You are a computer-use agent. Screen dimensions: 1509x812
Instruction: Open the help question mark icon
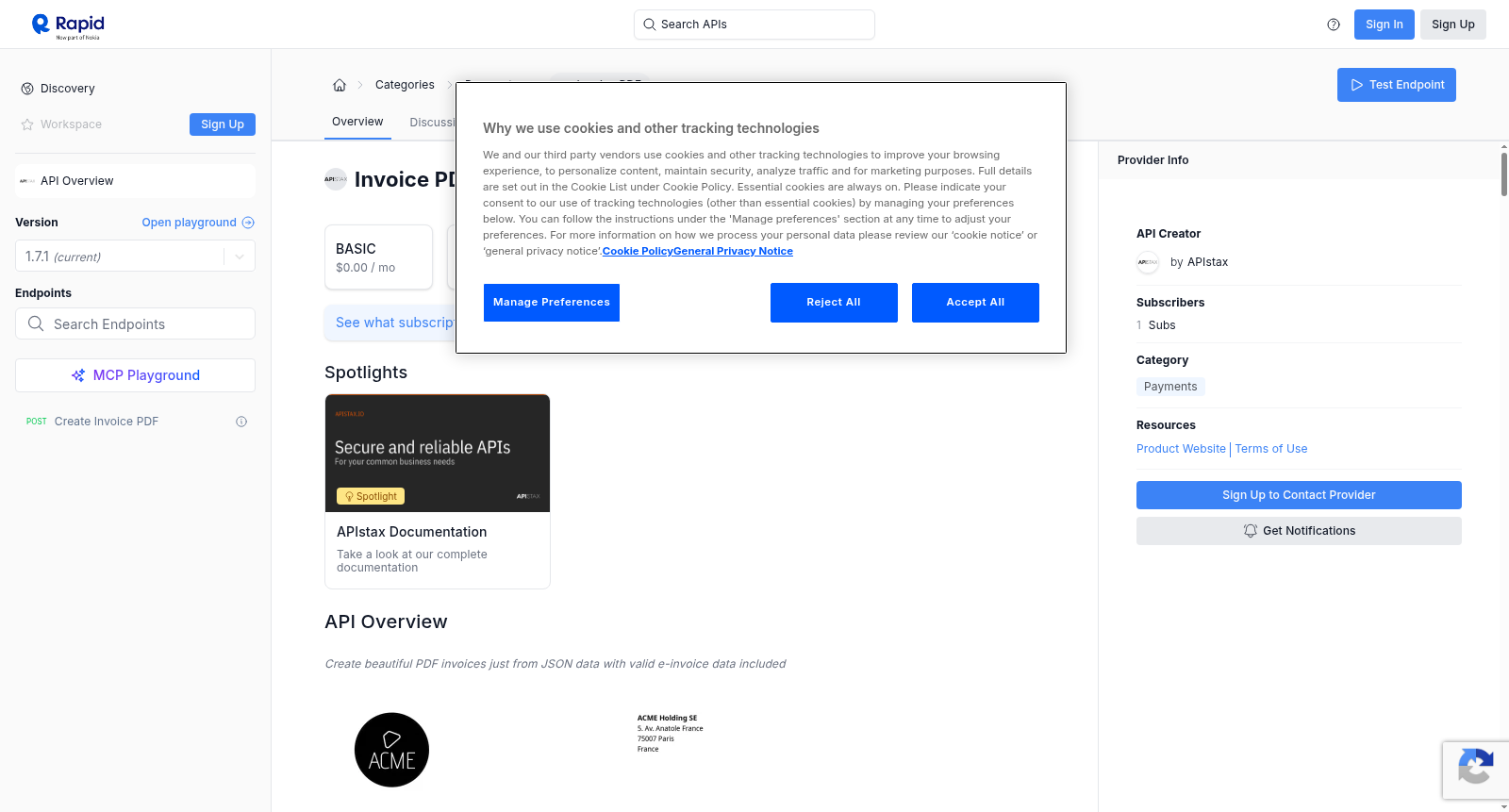pyautogui.click(x=1334, y=25)
